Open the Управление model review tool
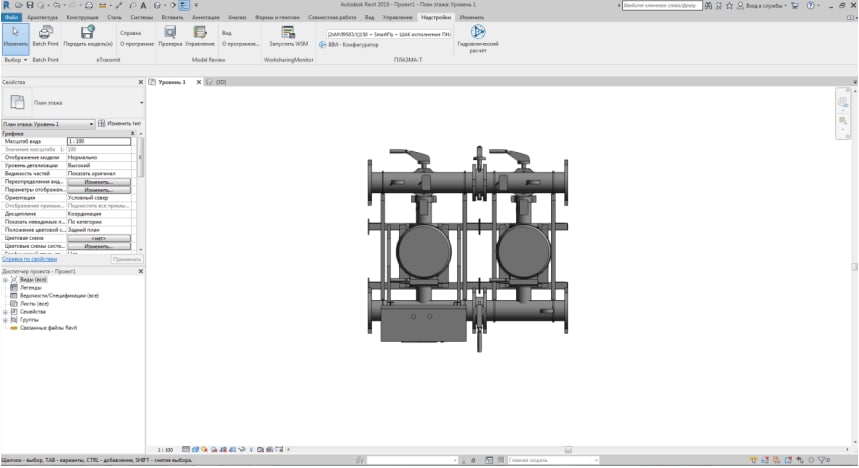The height and width of the screenshot is (468, 859). 200,36
